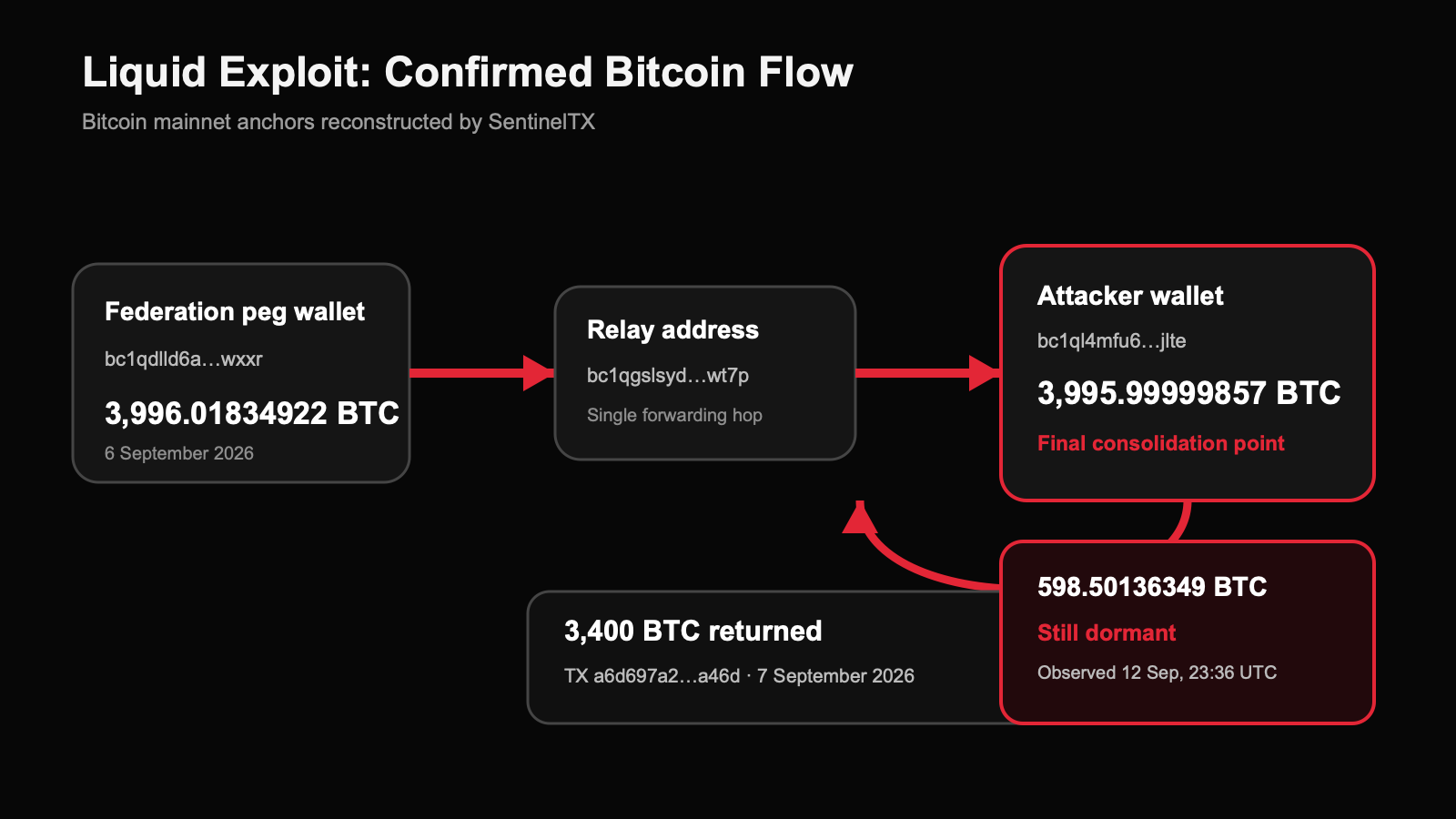This screenshot has height=819, width=1456.
Task: Select the Attacker wallet heading
Action: coord(1130,296)
